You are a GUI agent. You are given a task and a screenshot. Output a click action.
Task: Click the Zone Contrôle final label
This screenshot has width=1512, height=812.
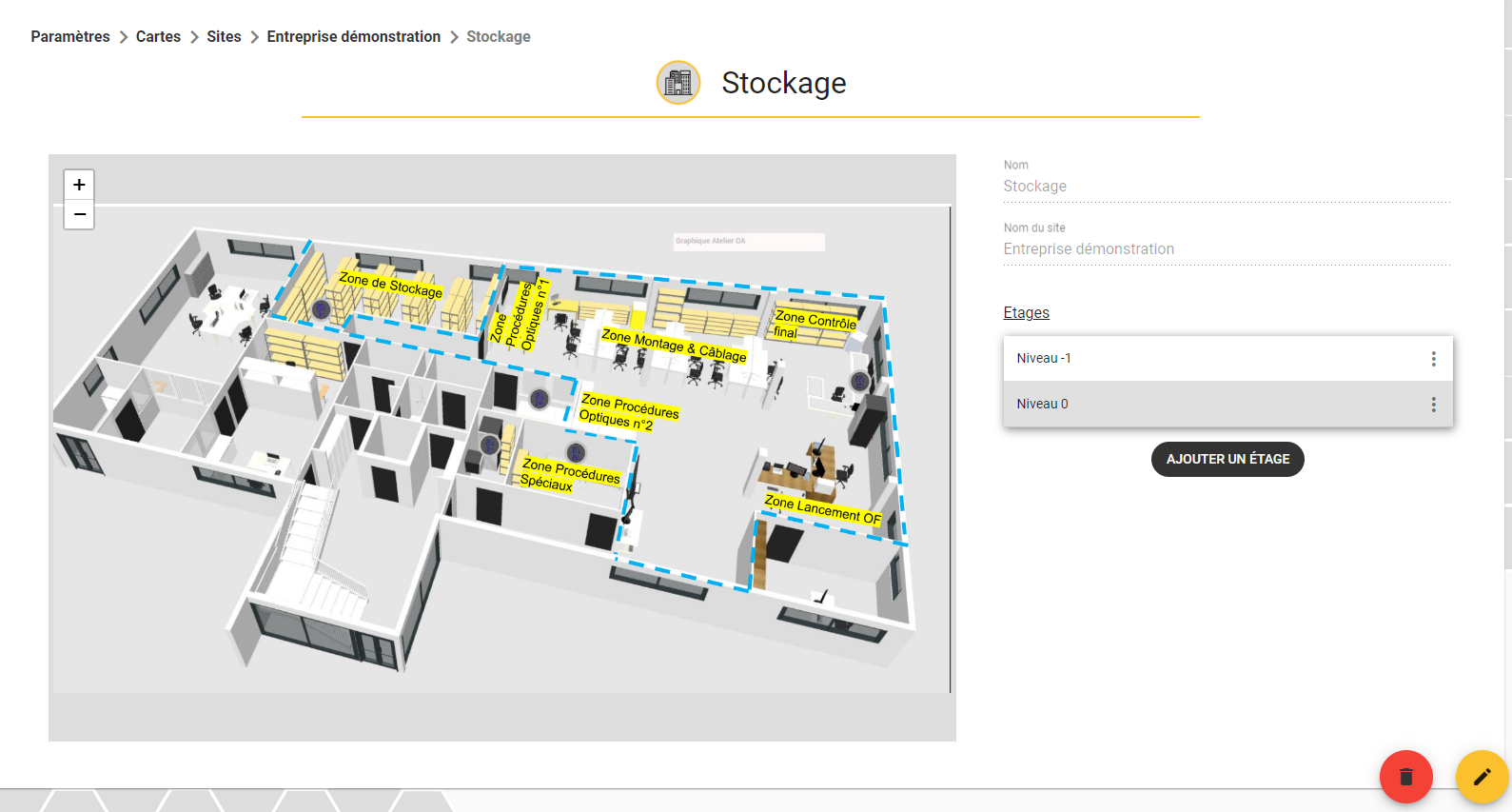coord(815,324)
